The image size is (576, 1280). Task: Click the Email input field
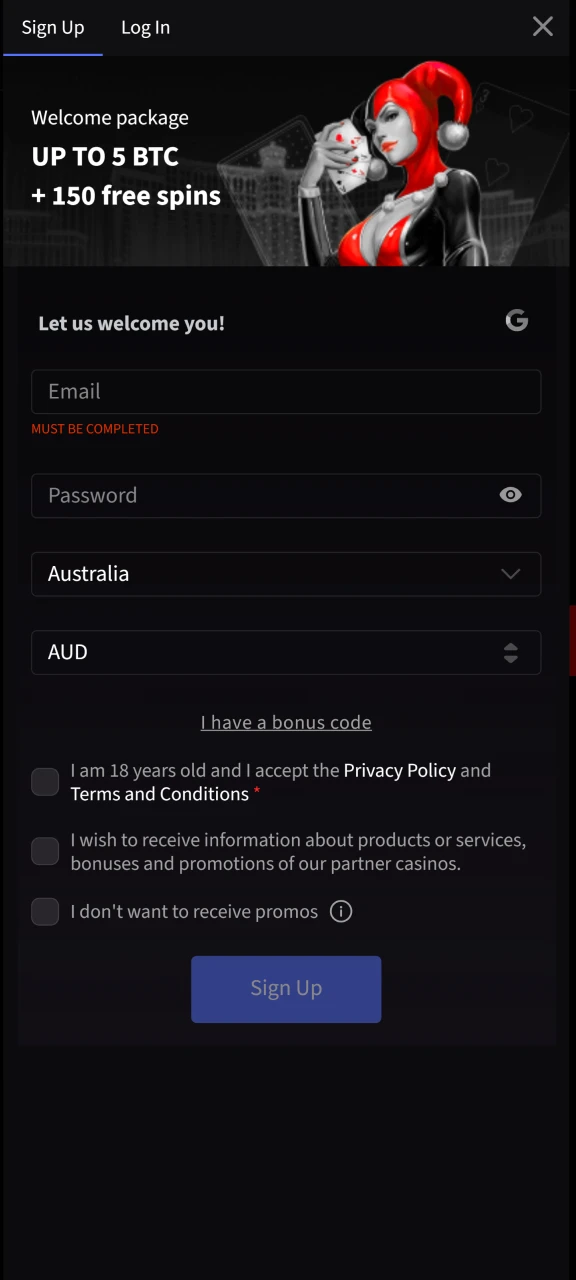click(286, 391)
